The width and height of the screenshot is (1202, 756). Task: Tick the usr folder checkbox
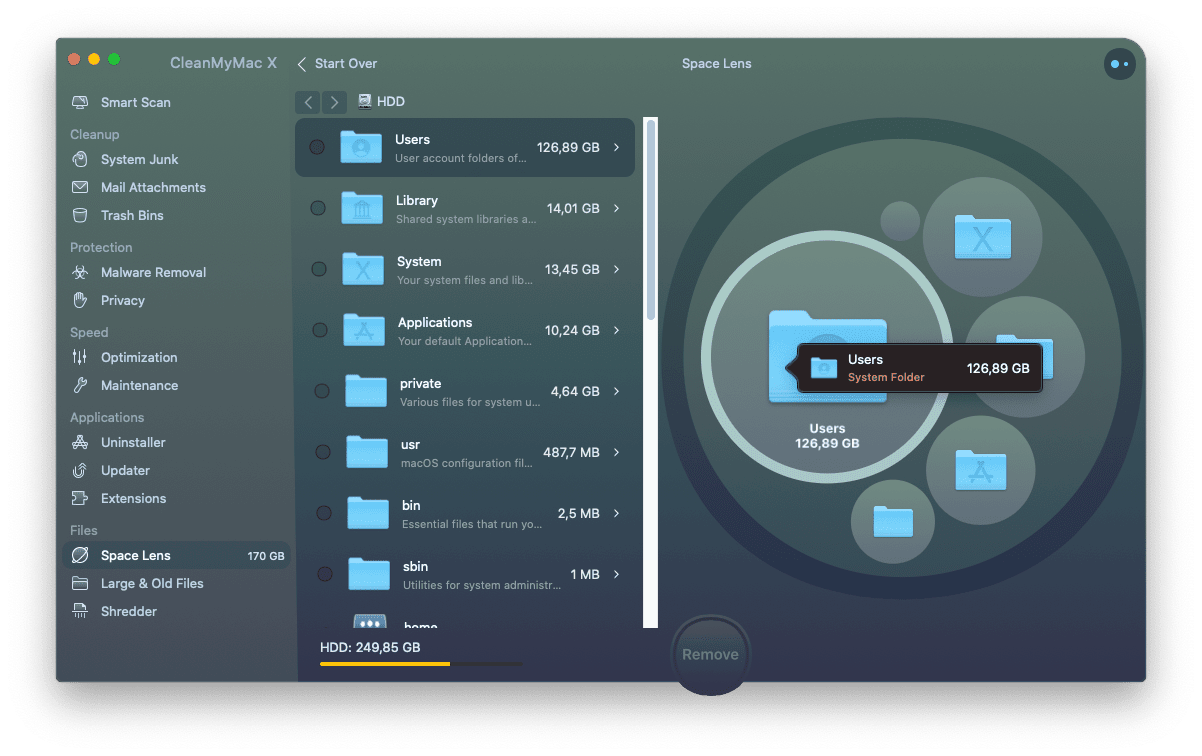point(323,452)
